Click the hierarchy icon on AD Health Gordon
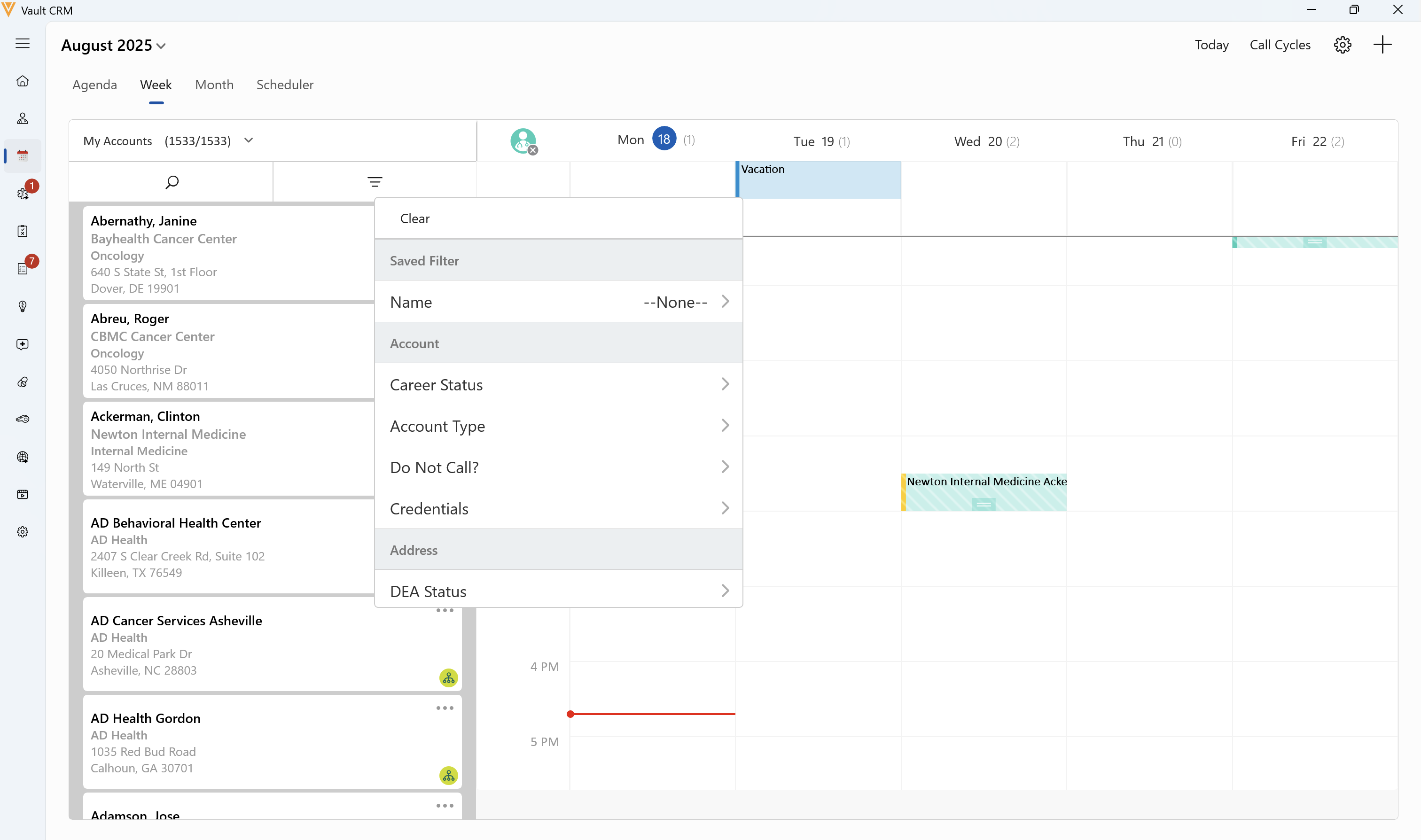 pyautogui.click(x=448, y=776)
